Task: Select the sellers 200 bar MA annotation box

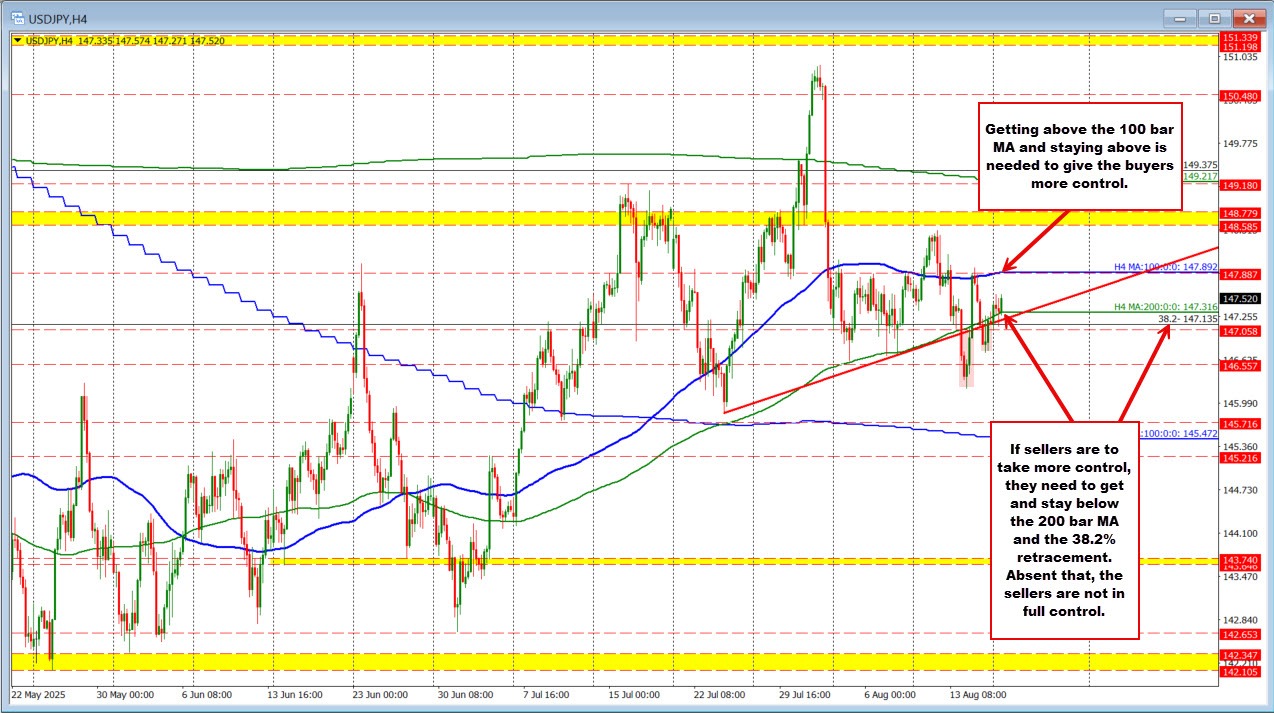Action: point(1065,530)
